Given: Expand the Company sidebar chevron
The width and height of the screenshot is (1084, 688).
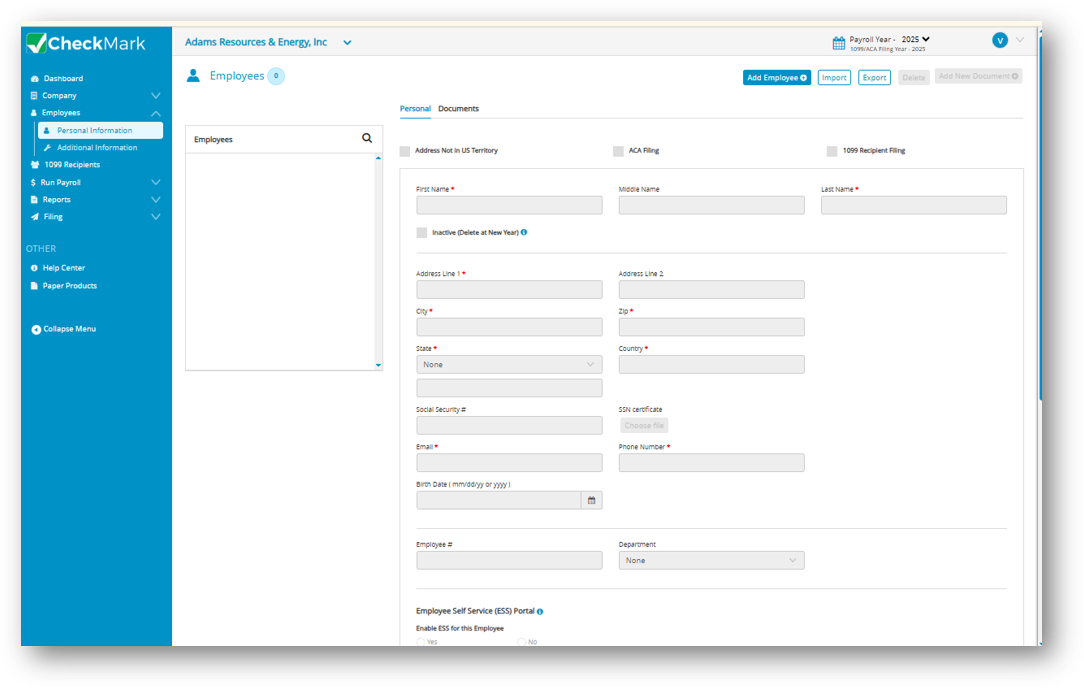Looking at the screenshot, I should 156,95.
